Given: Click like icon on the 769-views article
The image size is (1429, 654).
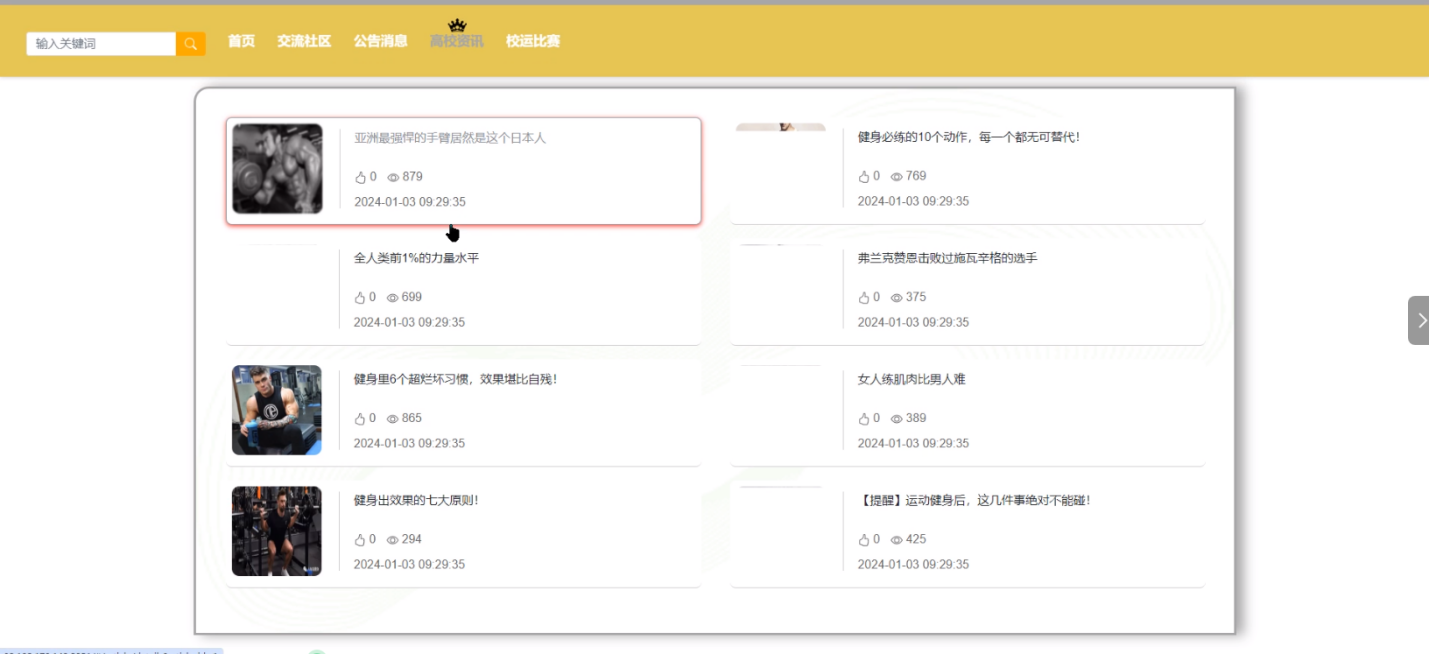Looking at the screenshot, I should click(865, 176).
